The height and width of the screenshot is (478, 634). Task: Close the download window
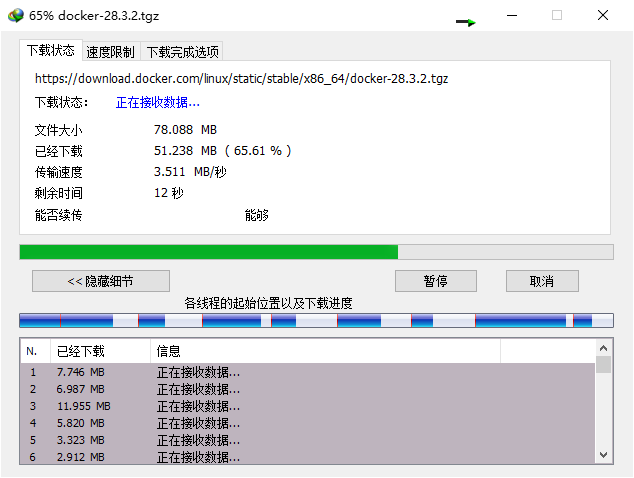point(603,15)
